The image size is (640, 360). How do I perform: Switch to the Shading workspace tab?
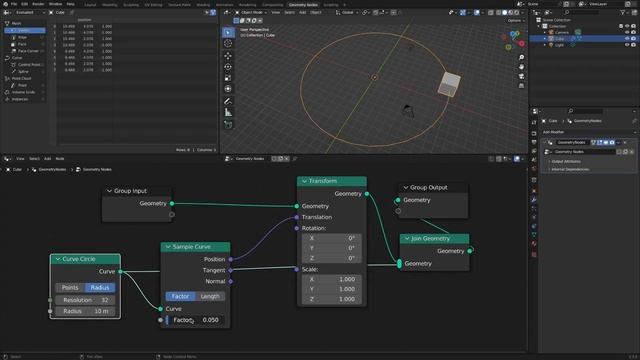coord(203,4)
